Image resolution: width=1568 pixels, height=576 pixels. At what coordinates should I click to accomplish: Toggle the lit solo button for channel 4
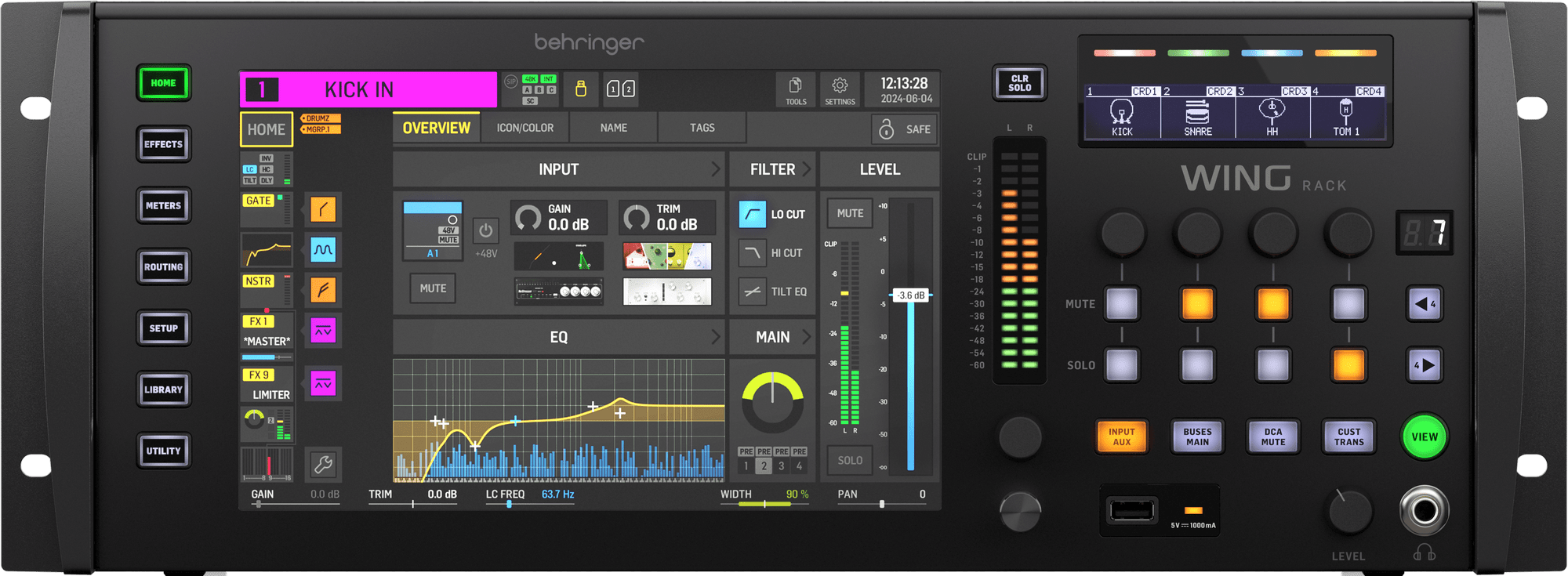[1348, 365]
